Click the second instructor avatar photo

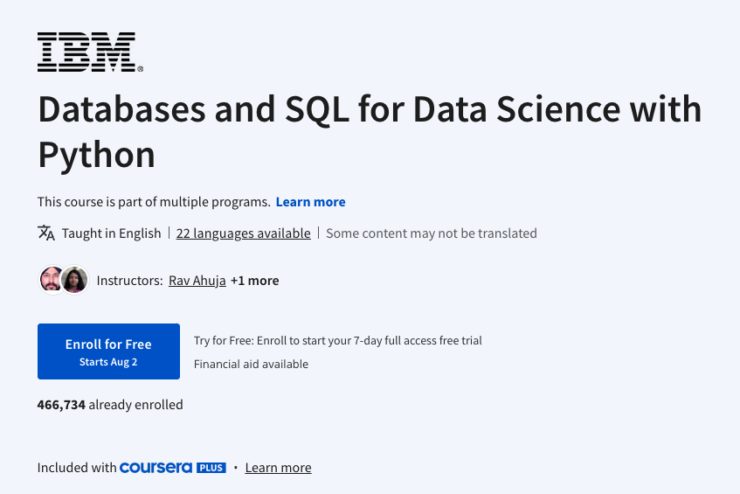click(75, 280)
